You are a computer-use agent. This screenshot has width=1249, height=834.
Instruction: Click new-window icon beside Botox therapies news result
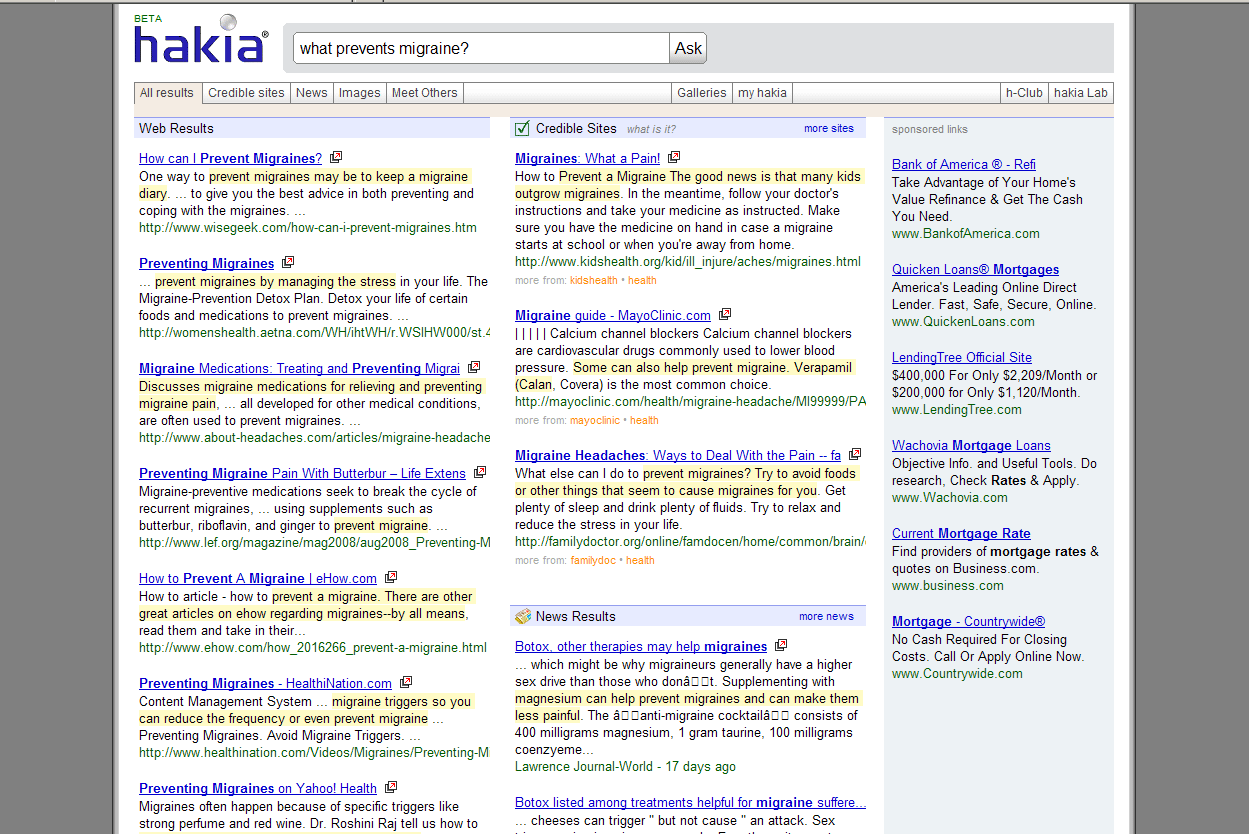(781, 645)
